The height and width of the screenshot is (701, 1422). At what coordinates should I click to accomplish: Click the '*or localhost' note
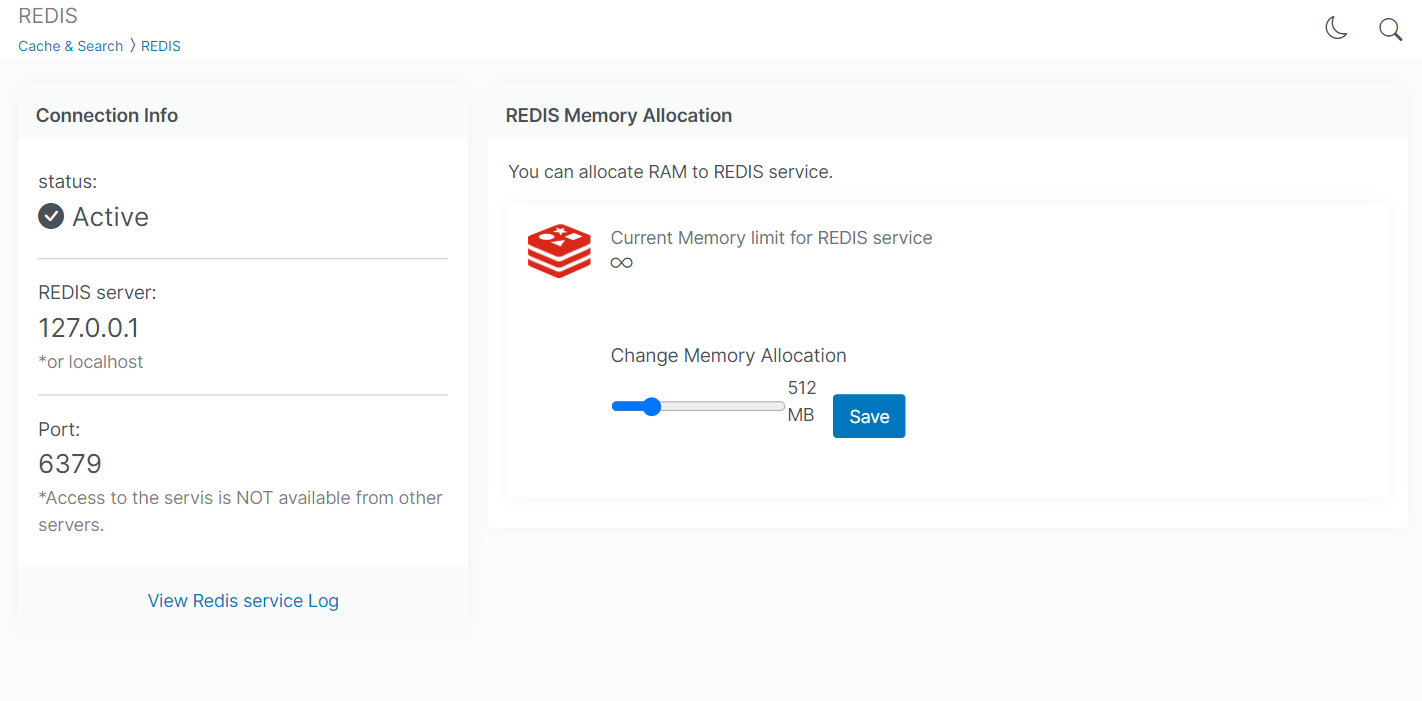91,362
